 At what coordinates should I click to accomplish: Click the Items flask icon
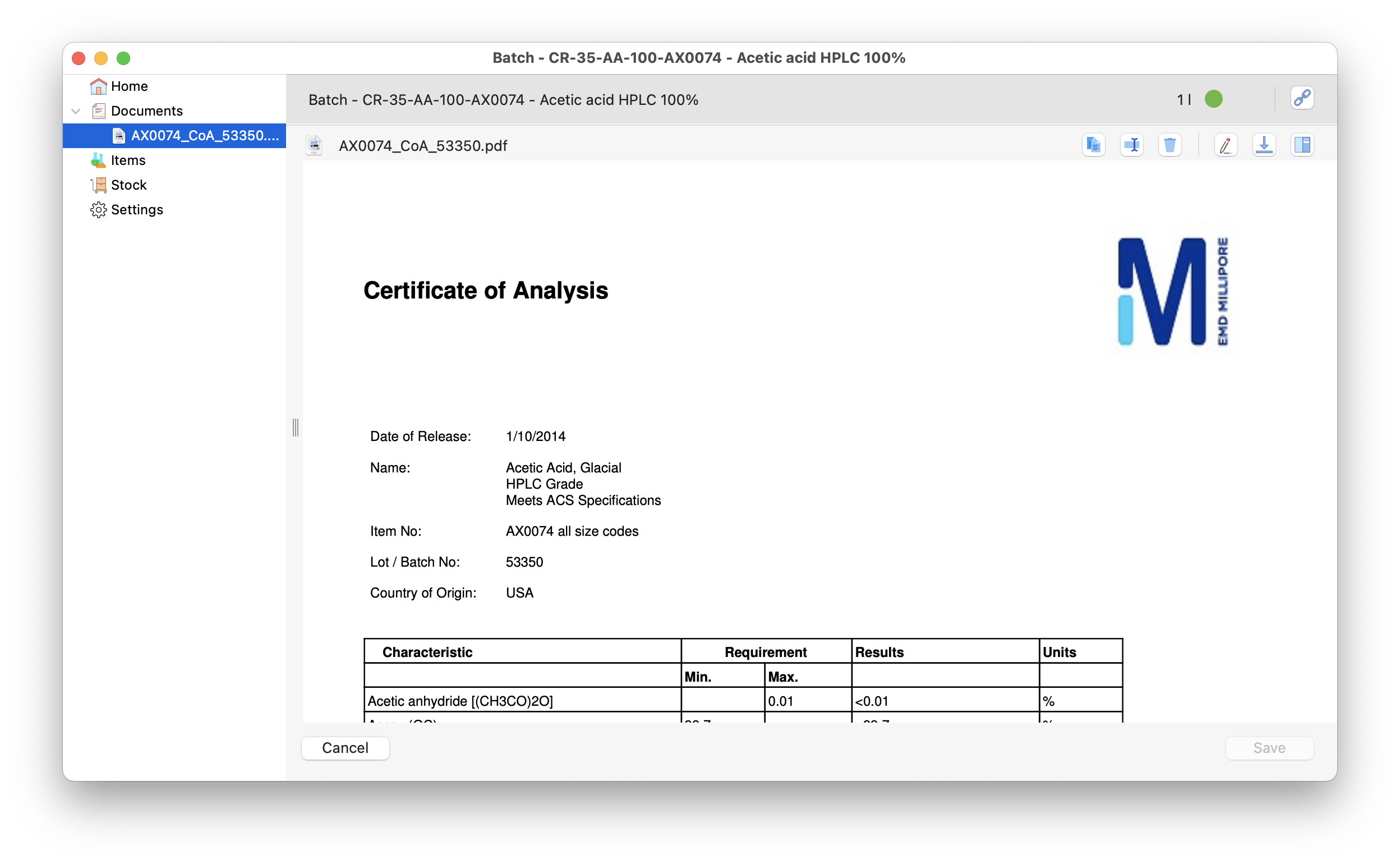point(98,160)
